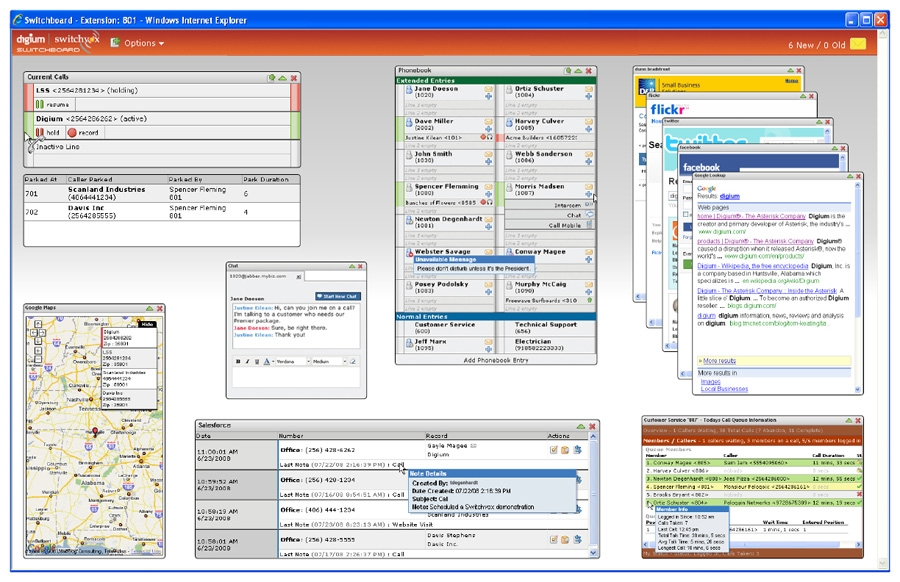Click the Hide button on the map overlay

(x=148, y=324)
